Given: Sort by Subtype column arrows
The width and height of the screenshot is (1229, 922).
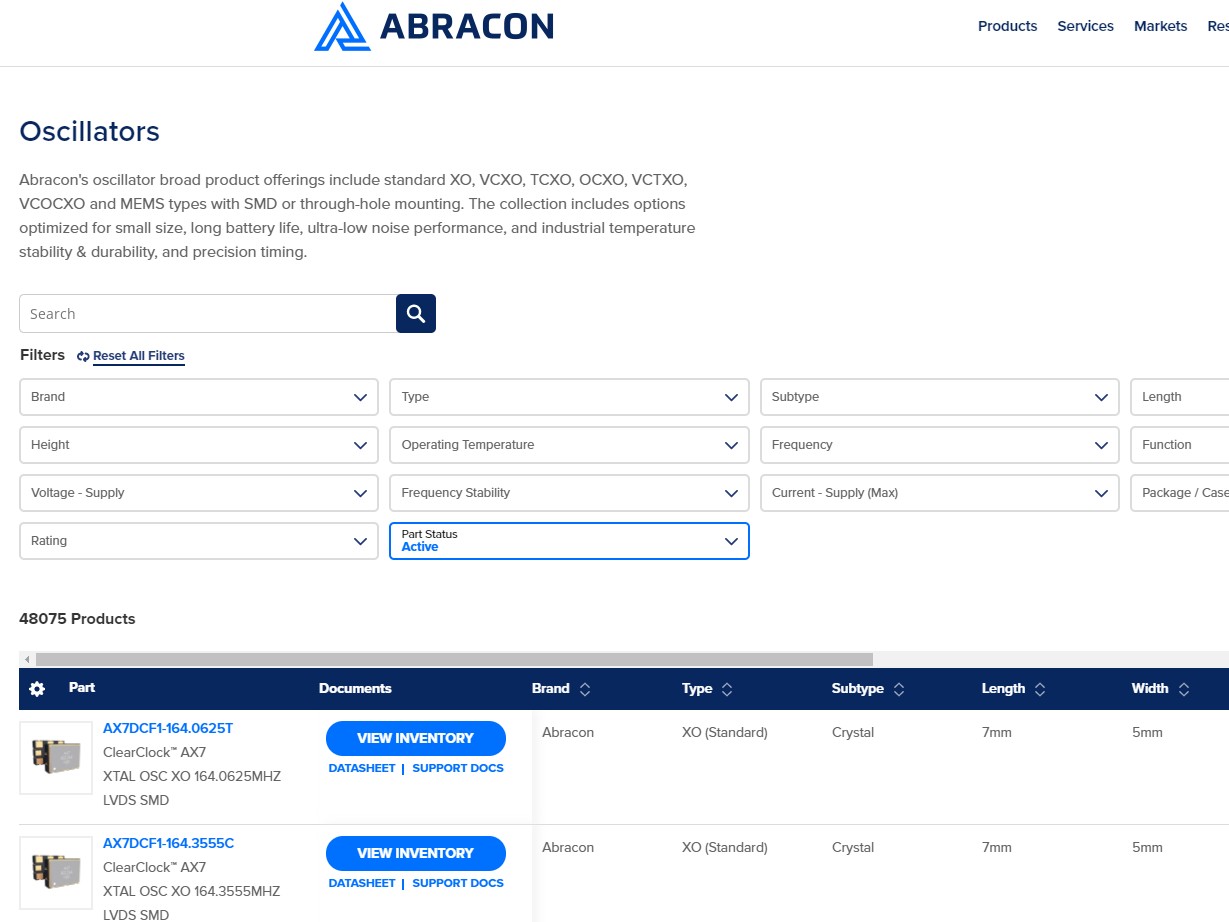Looking at the screenshot, I should pyautogui.click(x=899, y=689).
